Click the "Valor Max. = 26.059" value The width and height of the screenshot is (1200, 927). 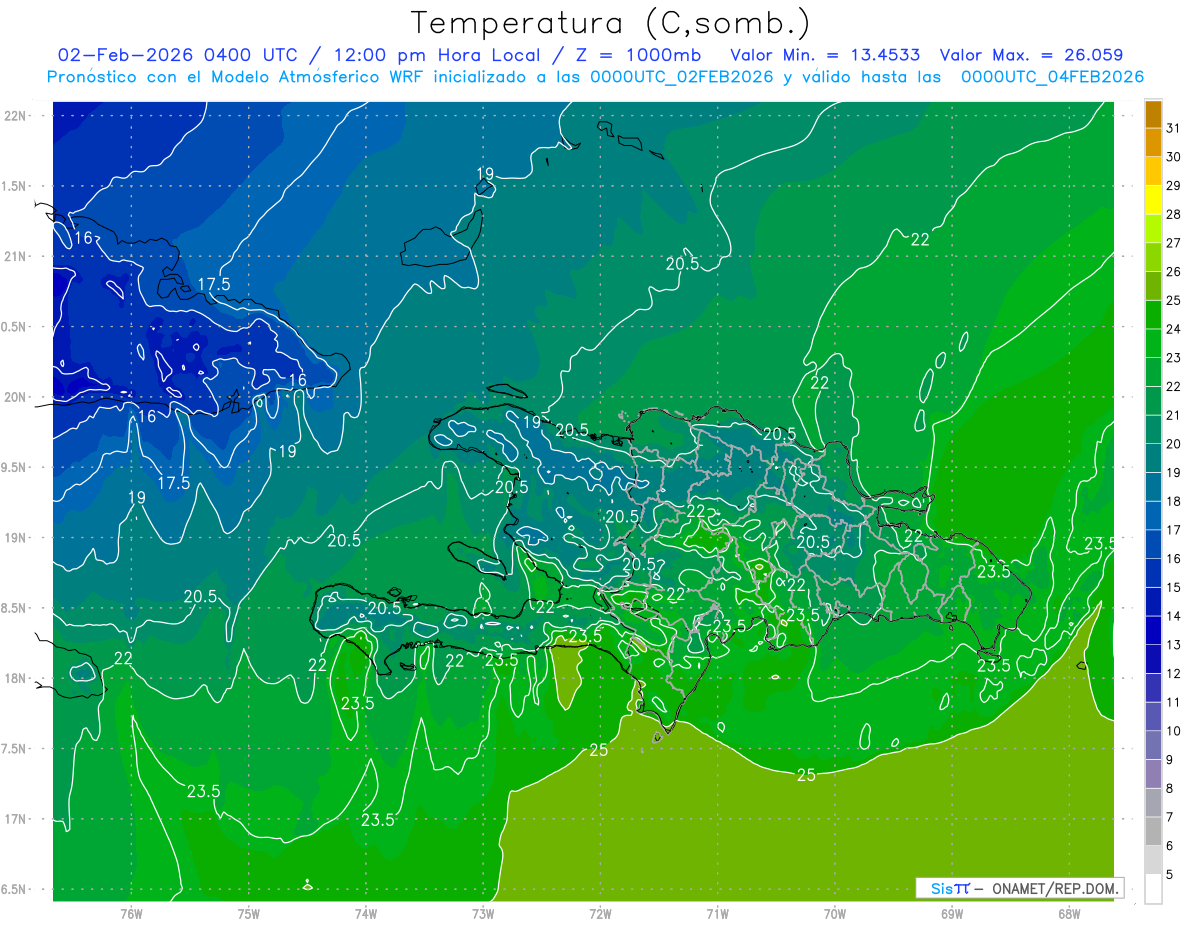1031,55
